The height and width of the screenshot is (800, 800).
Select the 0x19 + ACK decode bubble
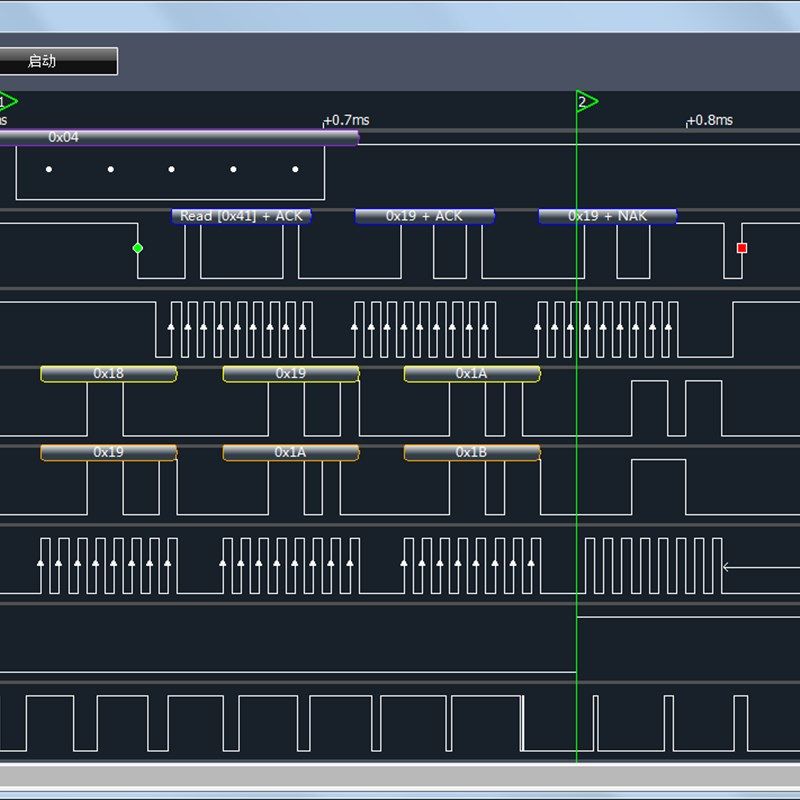tap(424, 216)
